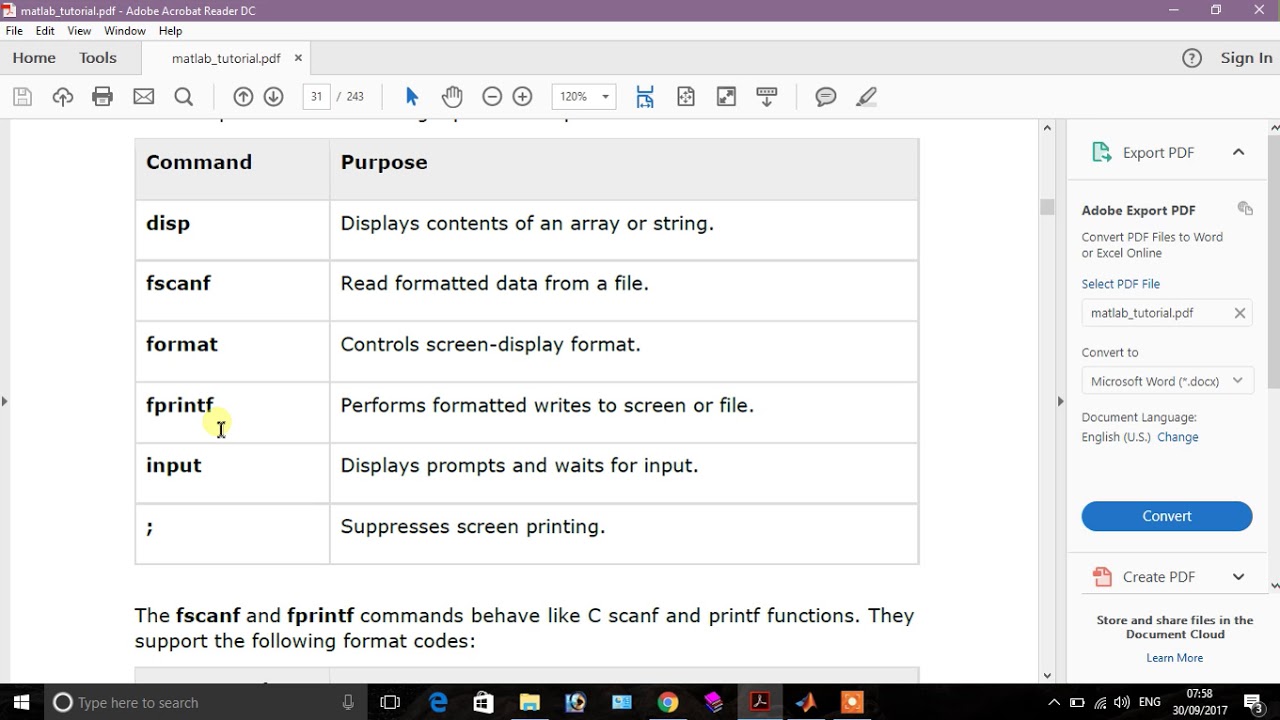Open the Convert to Microsoft Word dropdown
The image size is (1280, 720).
[1167, 381]
